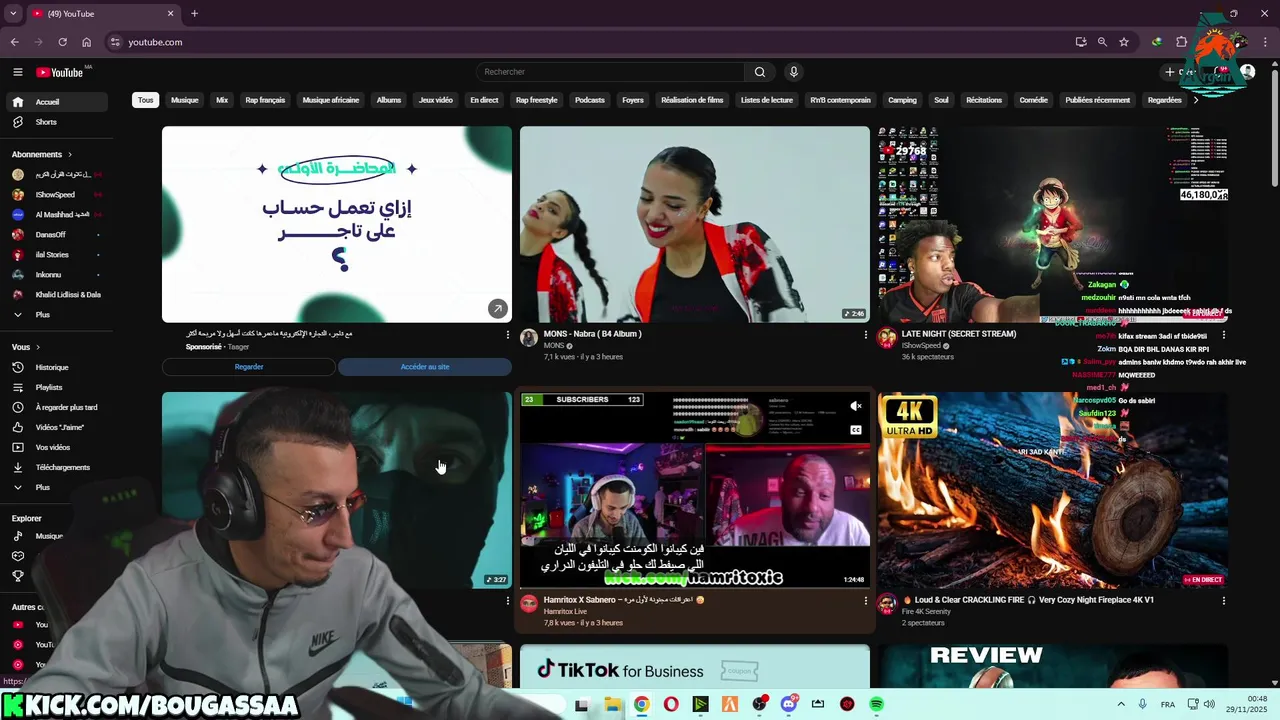Reload the page in Chrome

62,42
